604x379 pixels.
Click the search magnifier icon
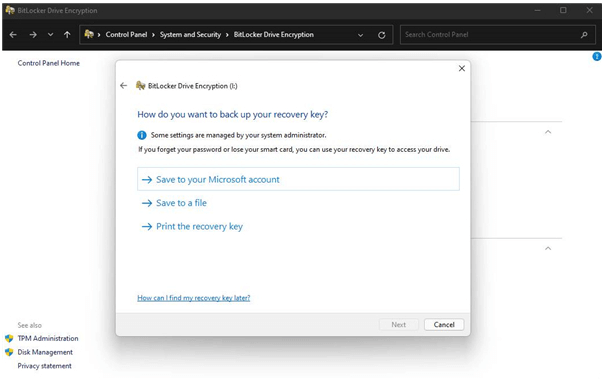[584, 35]
